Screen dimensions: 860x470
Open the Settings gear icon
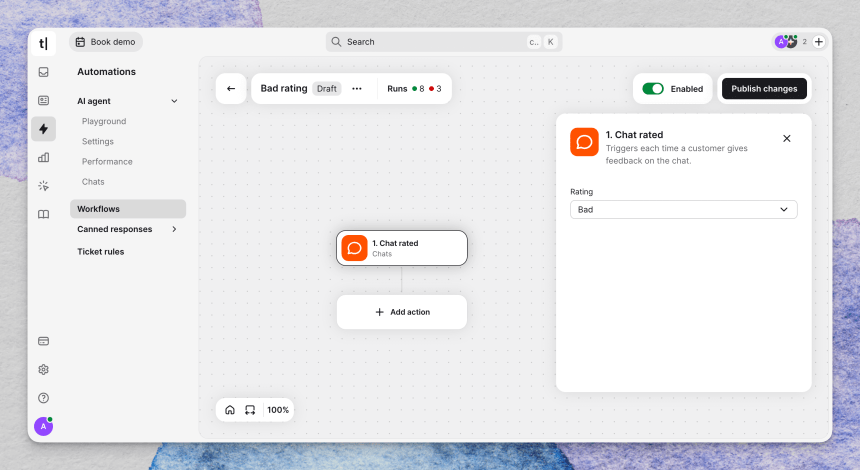43,370
